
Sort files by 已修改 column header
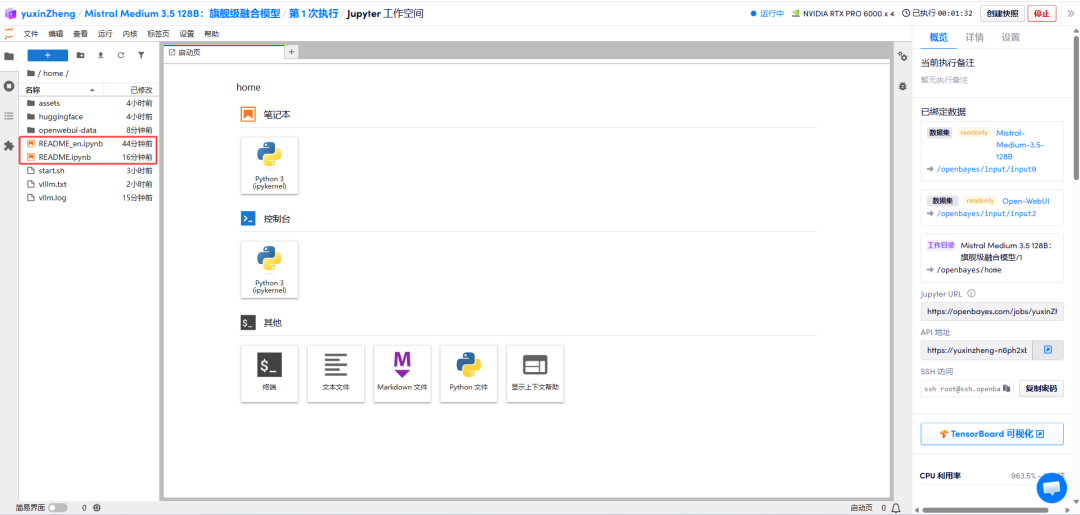click(132, 90)
